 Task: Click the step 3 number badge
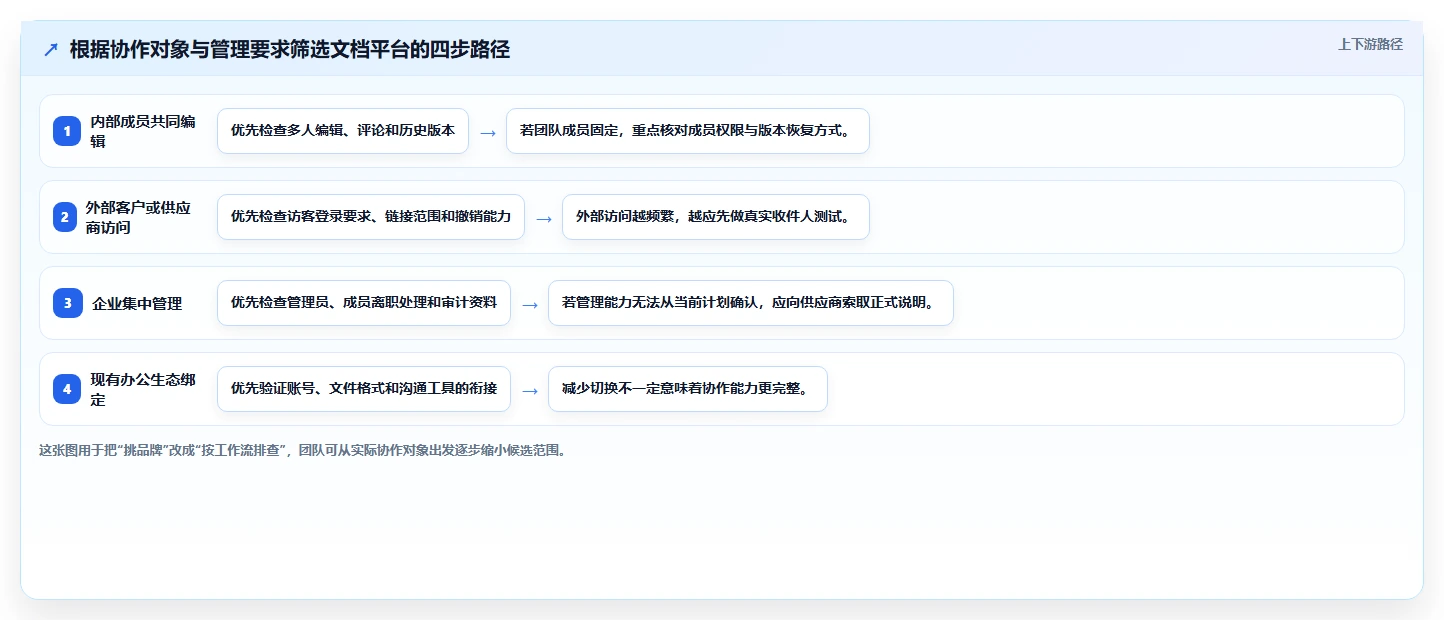coord(67,303)
